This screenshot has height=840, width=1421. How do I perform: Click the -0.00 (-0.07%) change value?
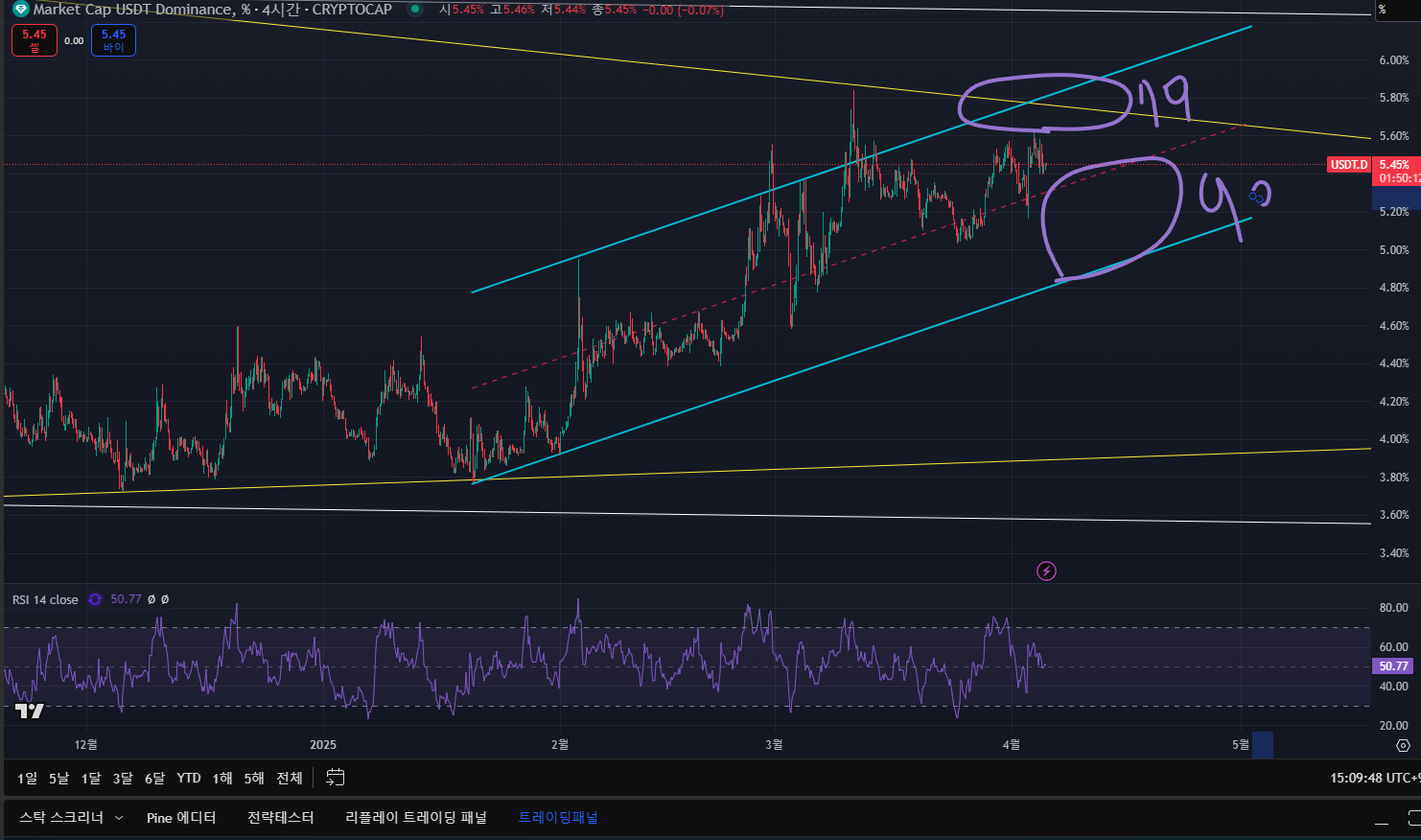684,10
